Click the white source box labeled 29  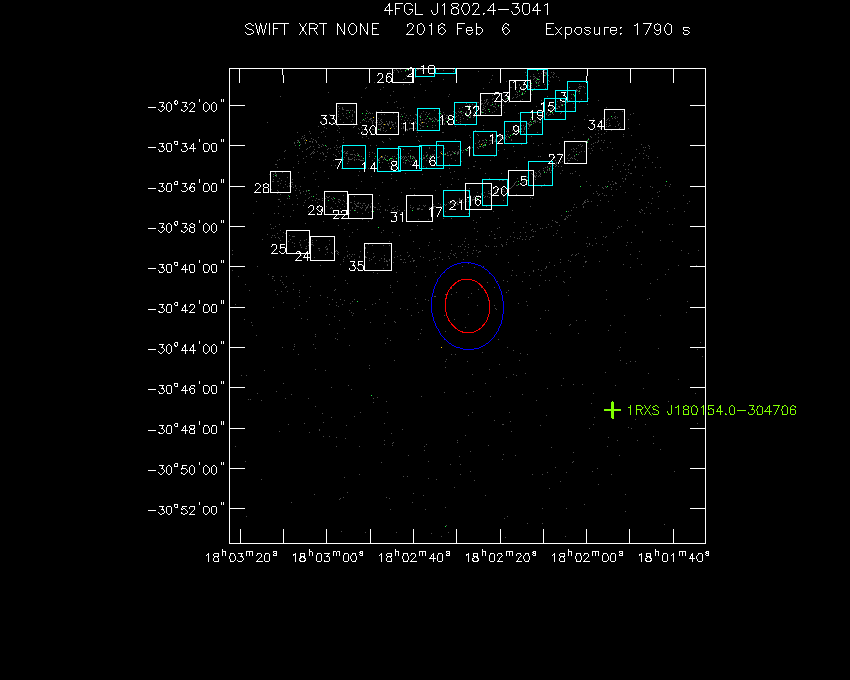pos(336,203)
